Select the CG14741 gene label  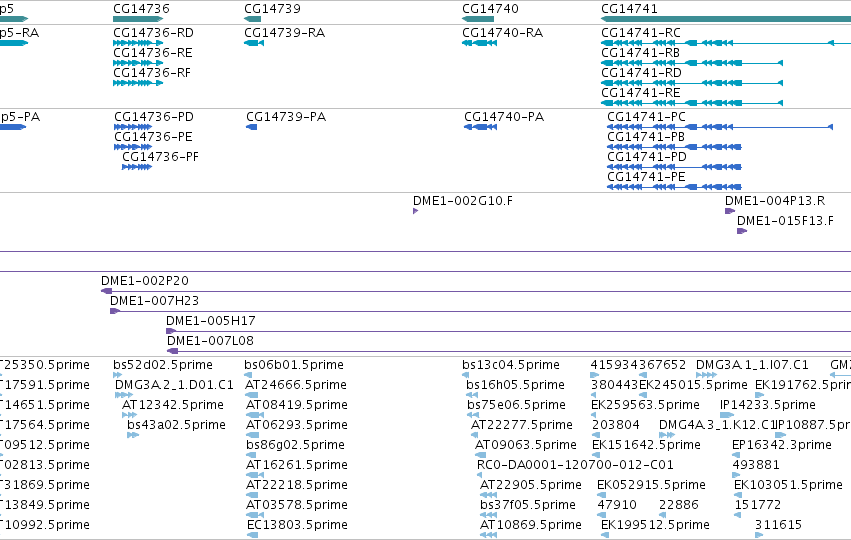click(x=629, y=9)
